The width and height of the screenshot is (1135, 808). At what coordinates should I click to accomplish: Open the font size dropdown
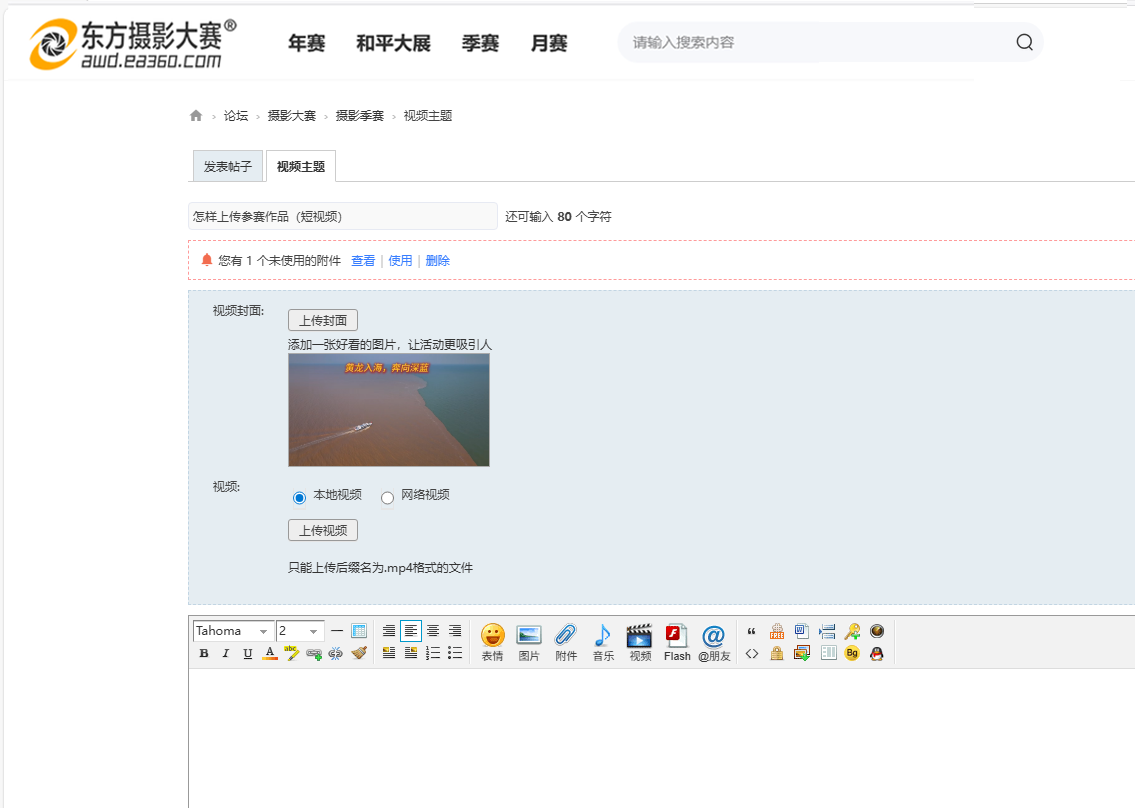point(300,631)
